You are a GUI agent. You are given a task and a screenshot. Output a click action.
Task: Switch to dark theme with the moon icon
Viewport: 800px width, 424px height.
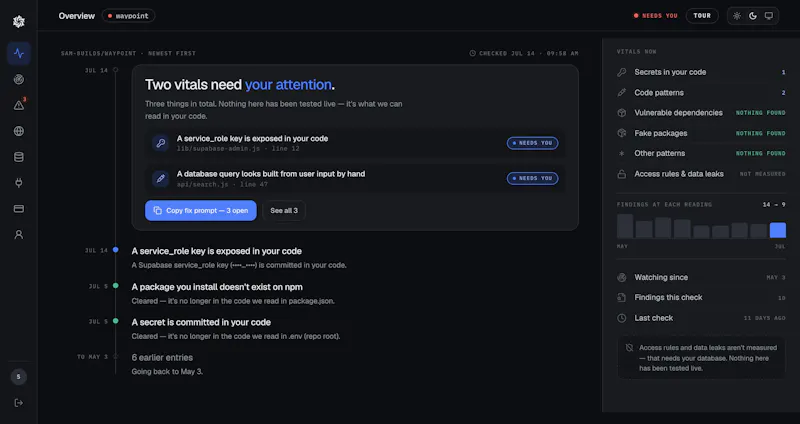click(753, 16)
